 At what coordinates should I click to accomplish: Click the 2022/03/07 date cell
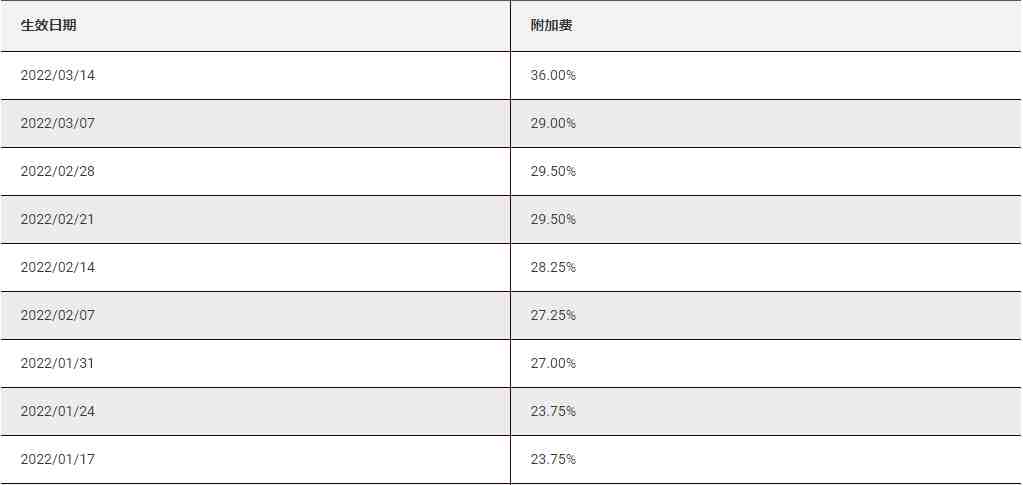point(255,123)
